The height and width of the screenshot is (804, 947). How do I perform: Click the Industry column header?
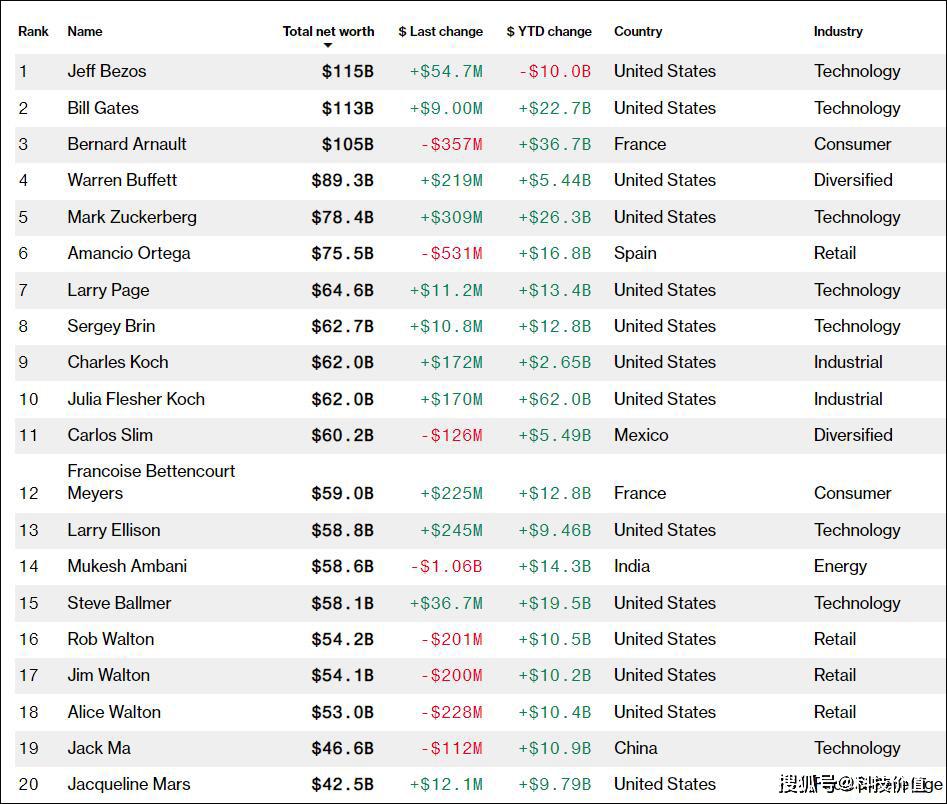point(838,31)
